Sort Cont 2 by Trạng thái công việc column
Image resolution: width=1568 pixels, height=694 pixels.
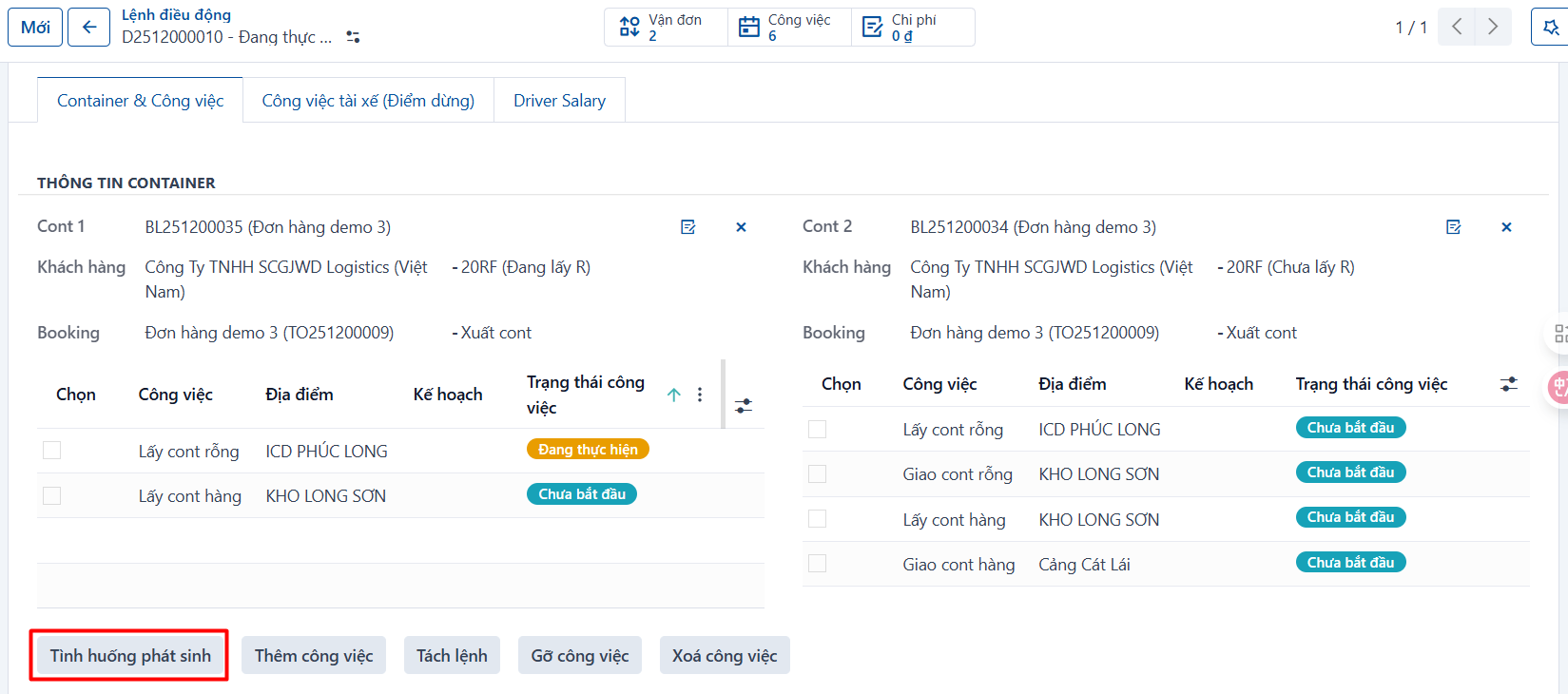click(1371, 384)
